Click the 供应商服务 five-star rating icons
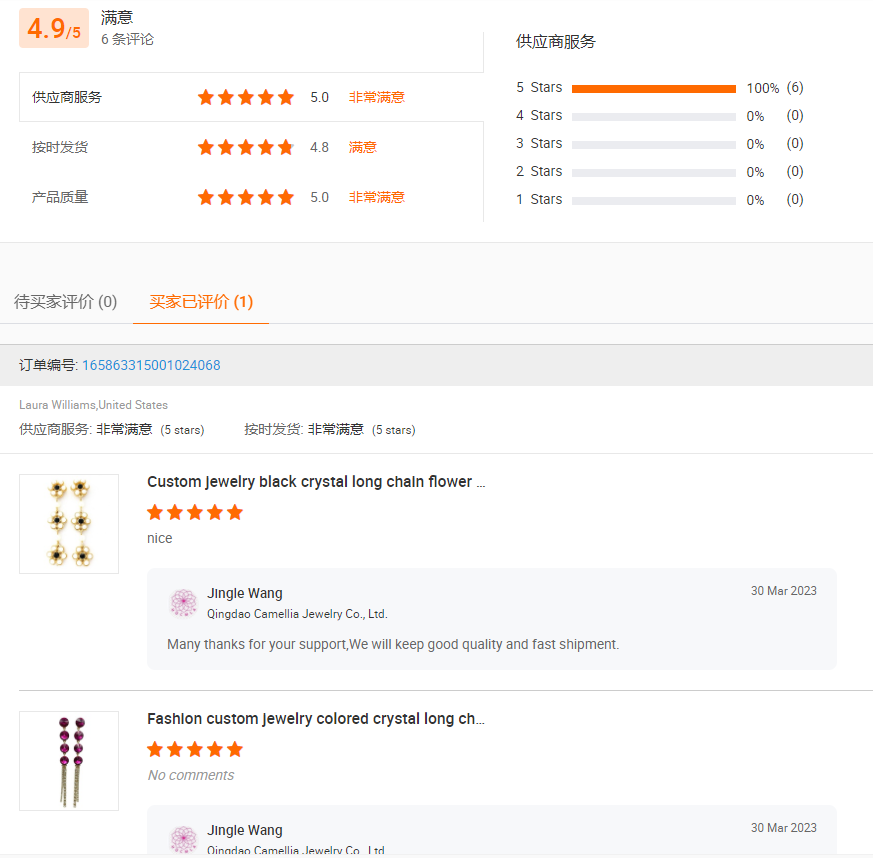This screenshot has height=858, width=873. 245,97
